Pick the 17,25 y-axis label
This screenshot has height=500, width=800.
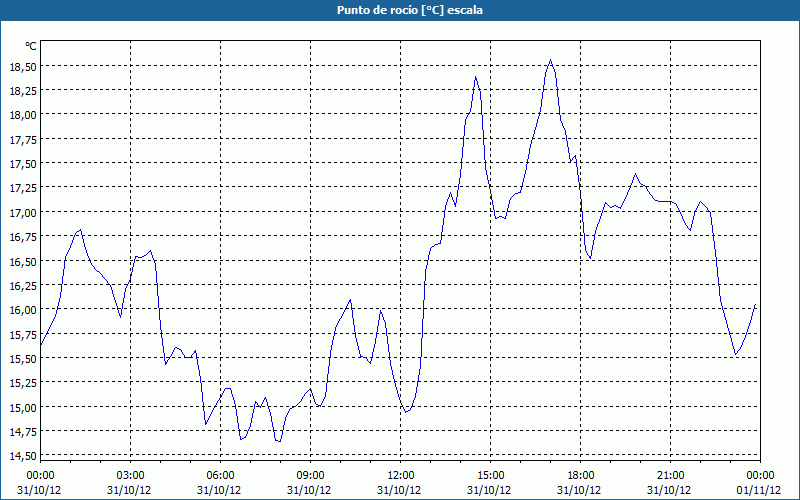(x=23, y=188)
